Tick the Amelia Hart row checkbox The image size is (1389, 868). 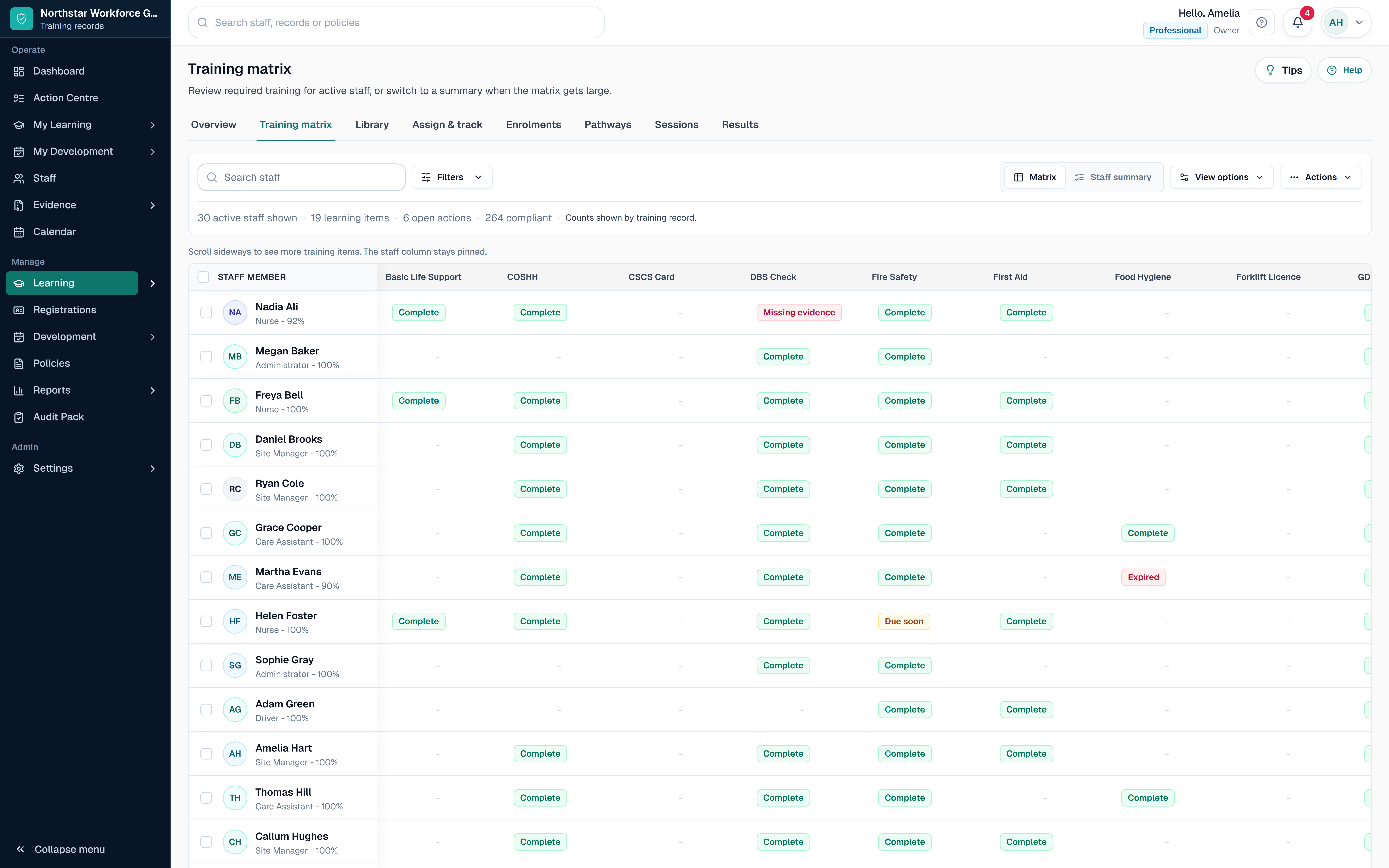[206, 754]
